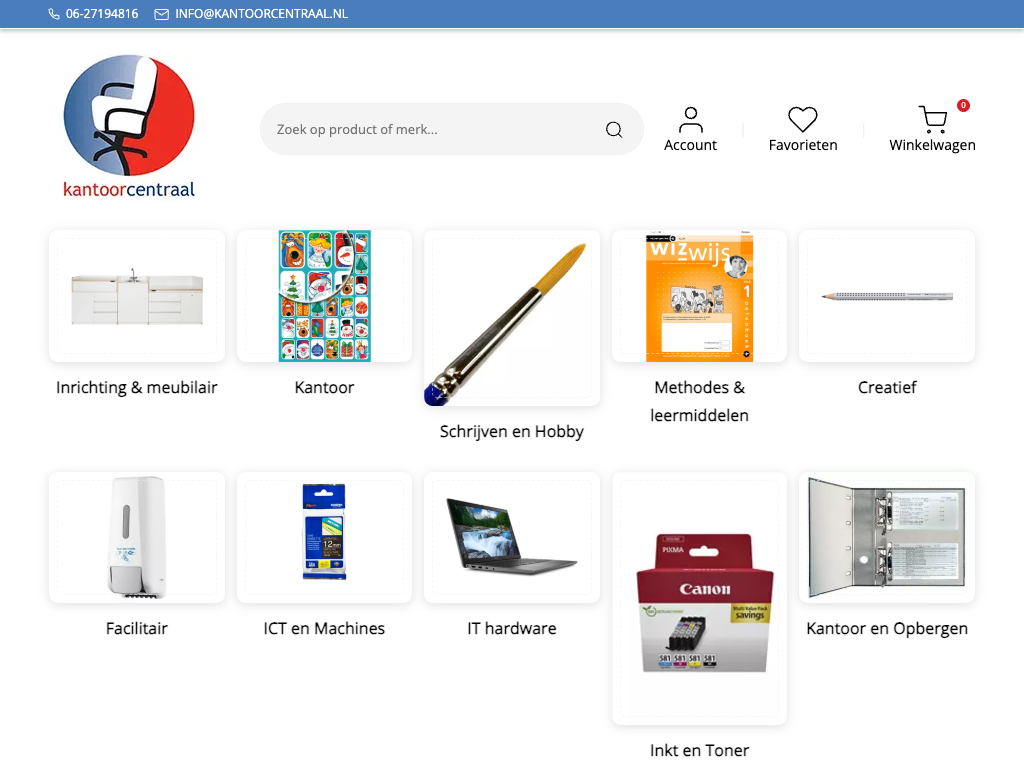Viewport: 1024px width, 768px height.
Task: Select the Creatief pencil thumbnail
Action: [887, 296]
